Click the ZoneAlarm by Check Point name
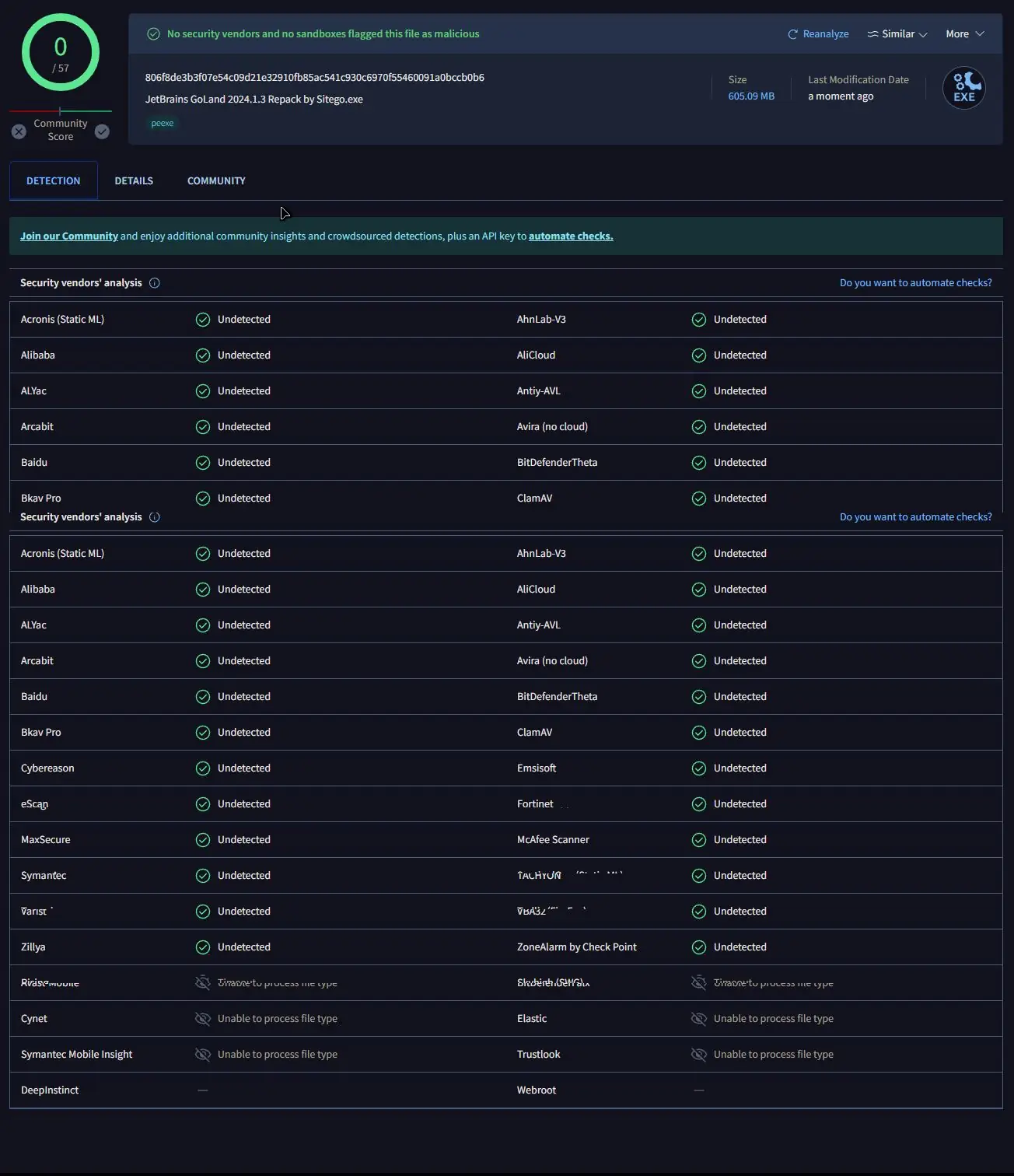The width and height of the screenshot is (1014, 1176). [x=576, y=947]
